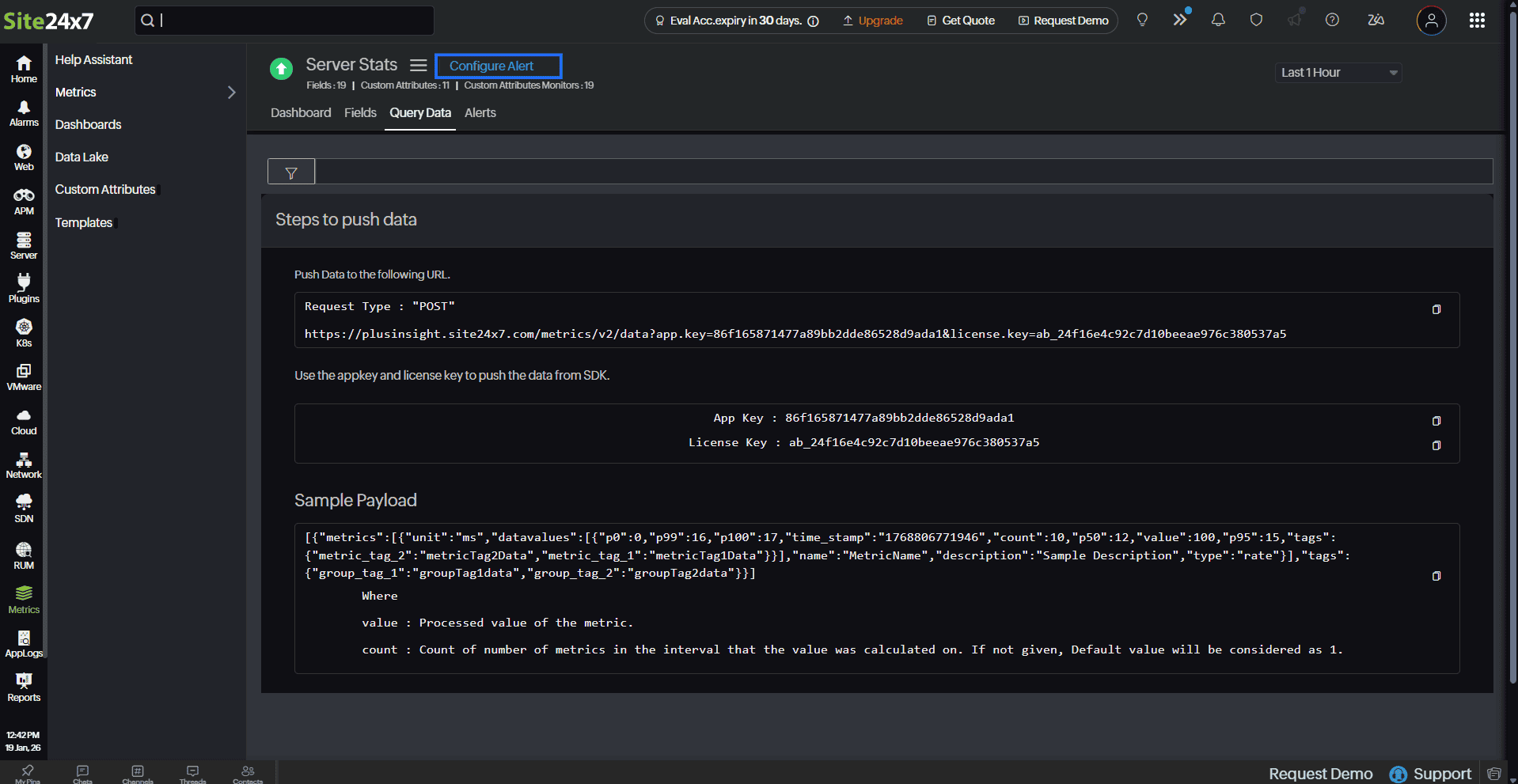
Task: Copy the App Key value
Action: [x=1436, y=421]
